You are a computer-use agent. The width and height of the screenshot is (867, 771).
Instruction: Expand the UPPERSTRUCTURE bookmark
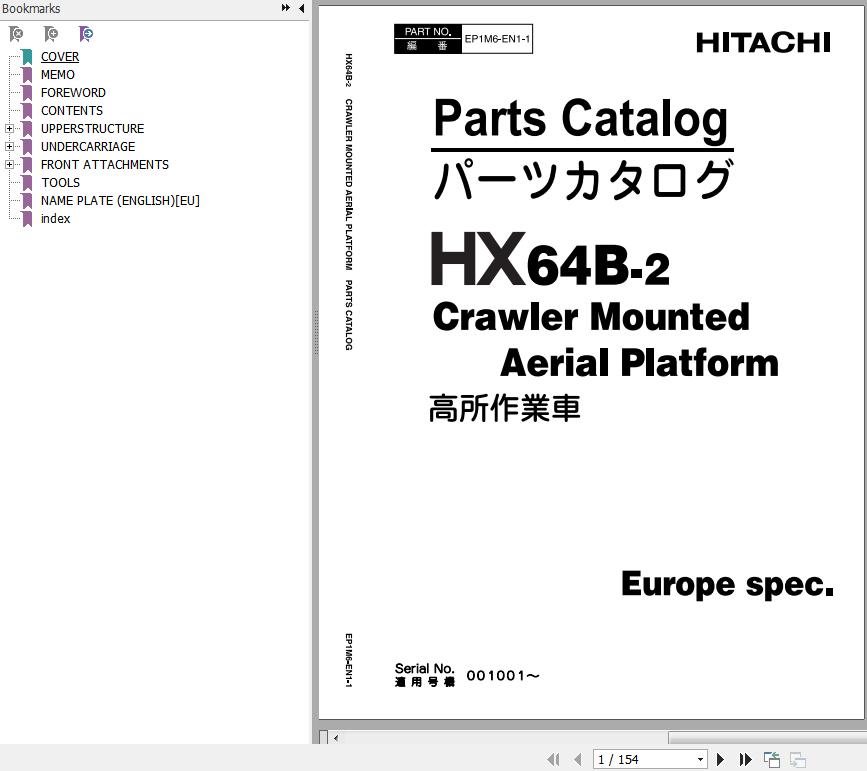tap(9, 129)
